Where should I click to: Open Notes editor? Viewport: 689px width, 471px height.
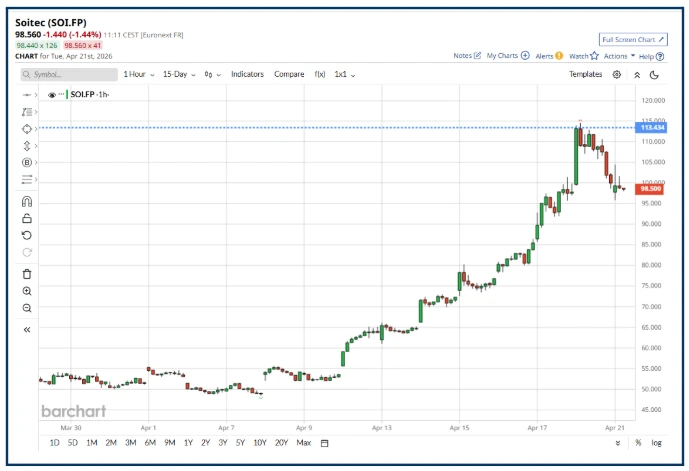(467, 56)
